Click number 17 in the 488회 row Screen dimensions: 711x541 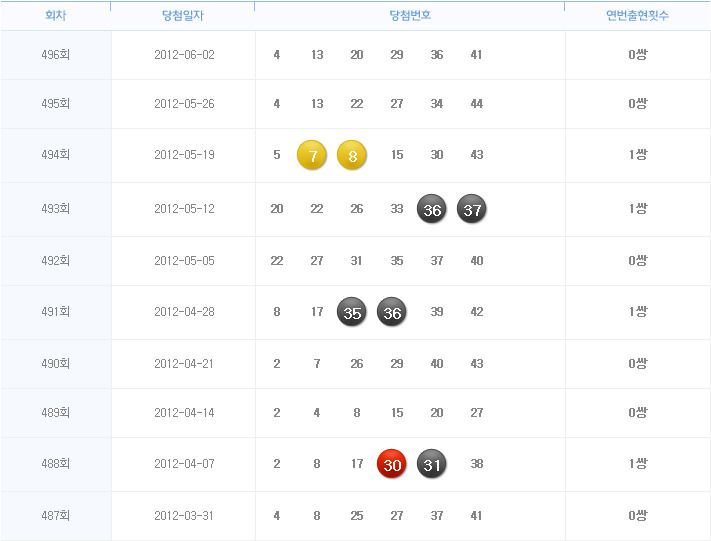pyautogui.click(x=357, y=463)
